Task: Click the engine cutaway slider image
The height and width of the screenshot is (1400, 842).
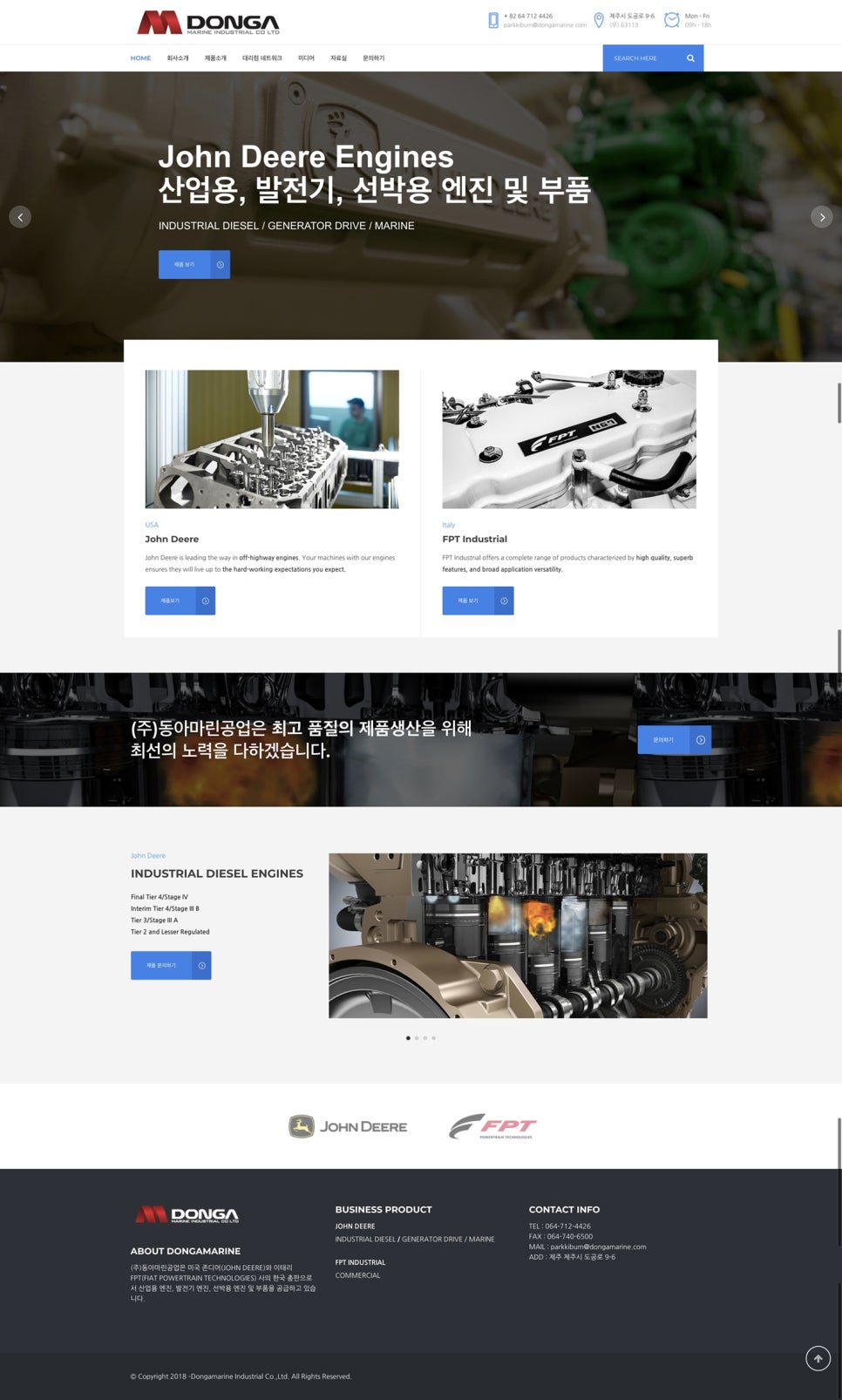Action: (518, 935)
